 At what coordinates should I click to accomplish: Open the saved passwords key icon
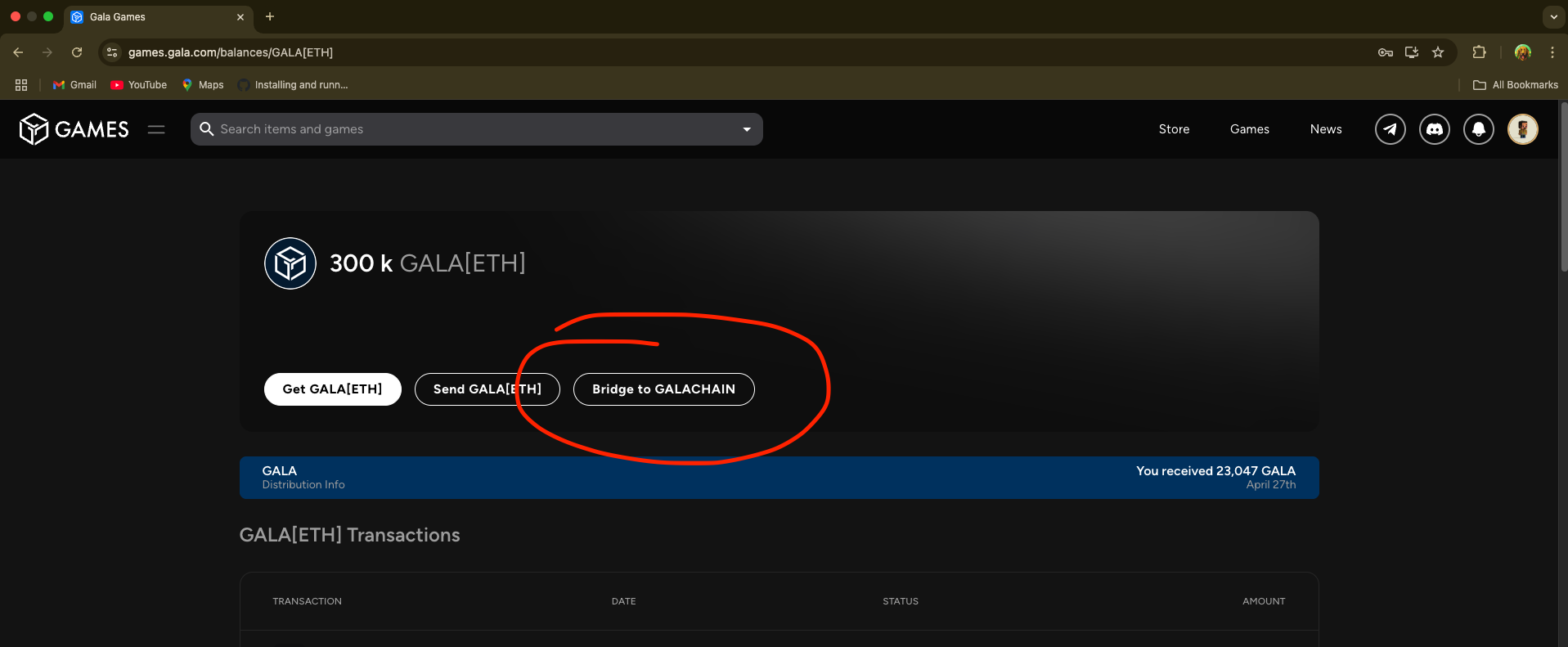click(1386, 52)
